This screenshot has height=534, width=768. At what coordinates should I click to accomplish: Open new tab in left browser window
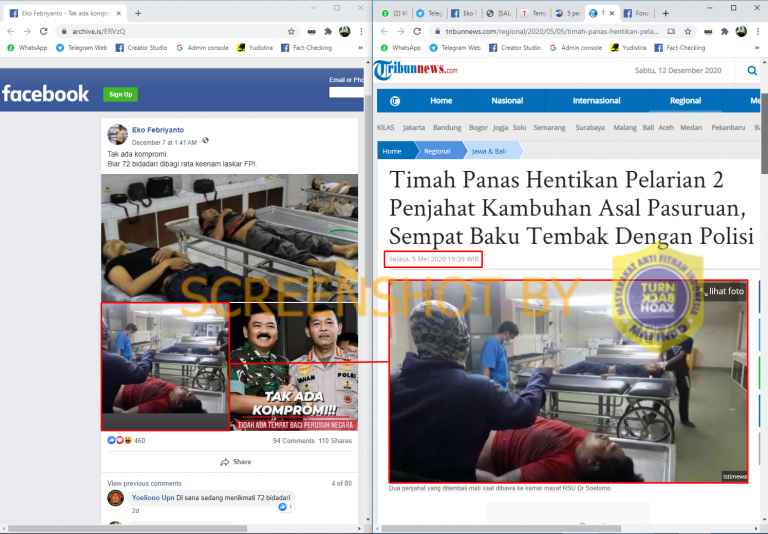click(138, 13)
